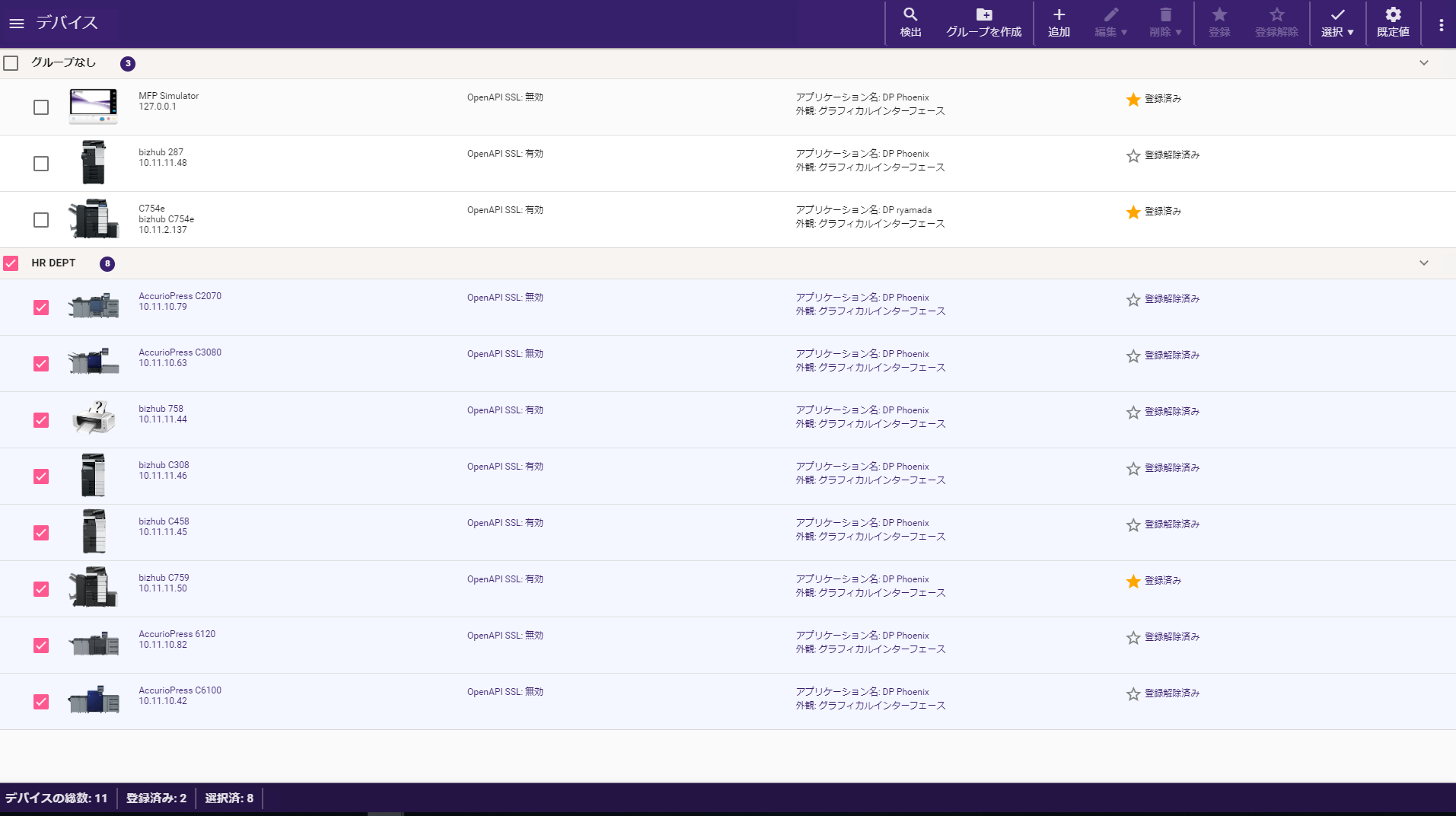Viewport: 1456px width, 816px height.
Task: Click MFP Simulator's gold registered star
Action: [x=1133, y=99]
